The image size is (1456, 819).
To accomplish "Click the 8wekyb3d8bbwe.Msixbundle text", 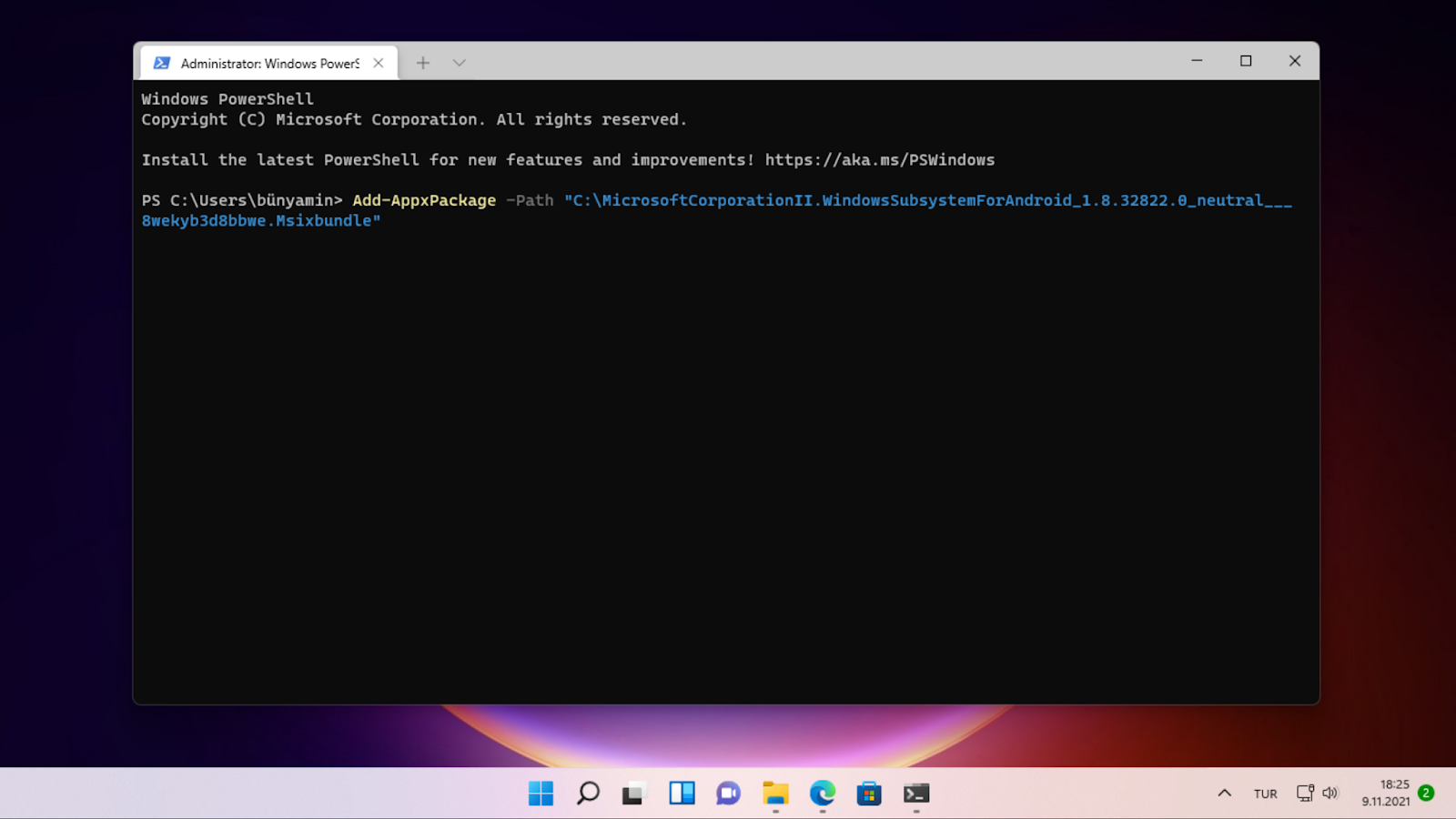I will pos(261,221).
